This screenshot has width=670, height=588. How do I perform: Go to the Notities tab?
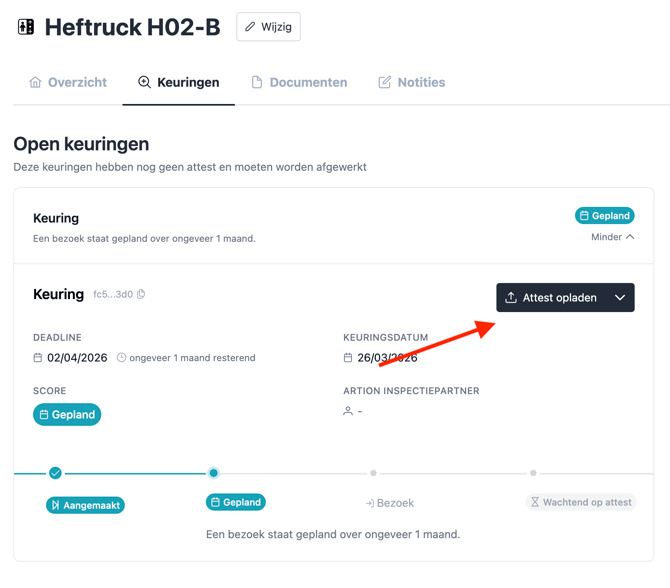click(x=411, y=82)
